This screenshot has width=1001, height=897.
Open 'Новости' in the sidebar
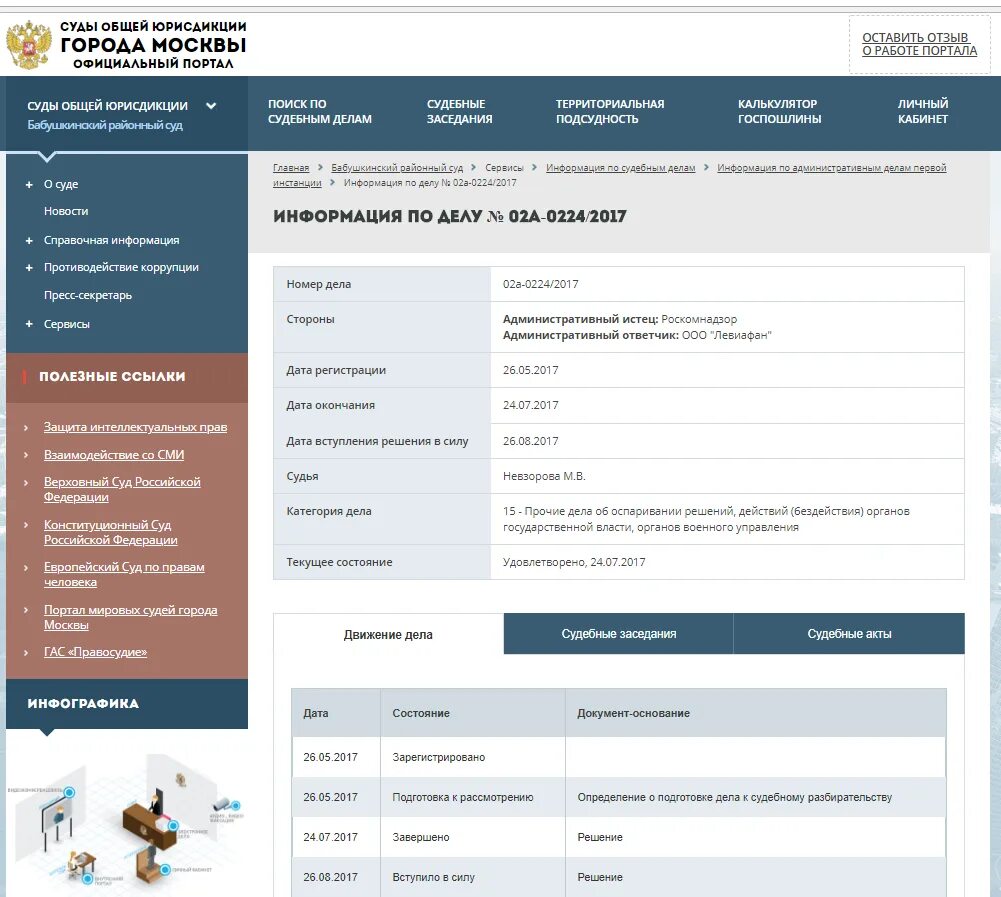(x=66, y=211)
